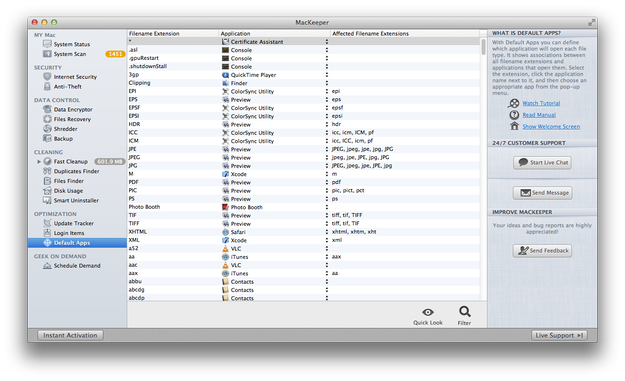Select Internet Security shield icon
The image size is (625, 381).
click(47, 77)
